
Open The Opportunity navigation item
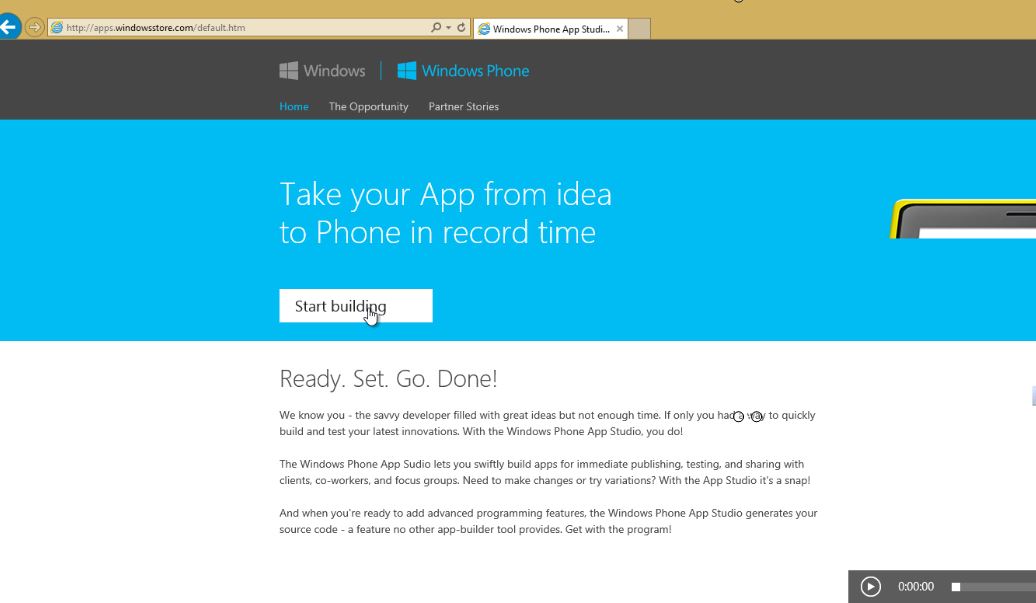click(x=369, y=106)
